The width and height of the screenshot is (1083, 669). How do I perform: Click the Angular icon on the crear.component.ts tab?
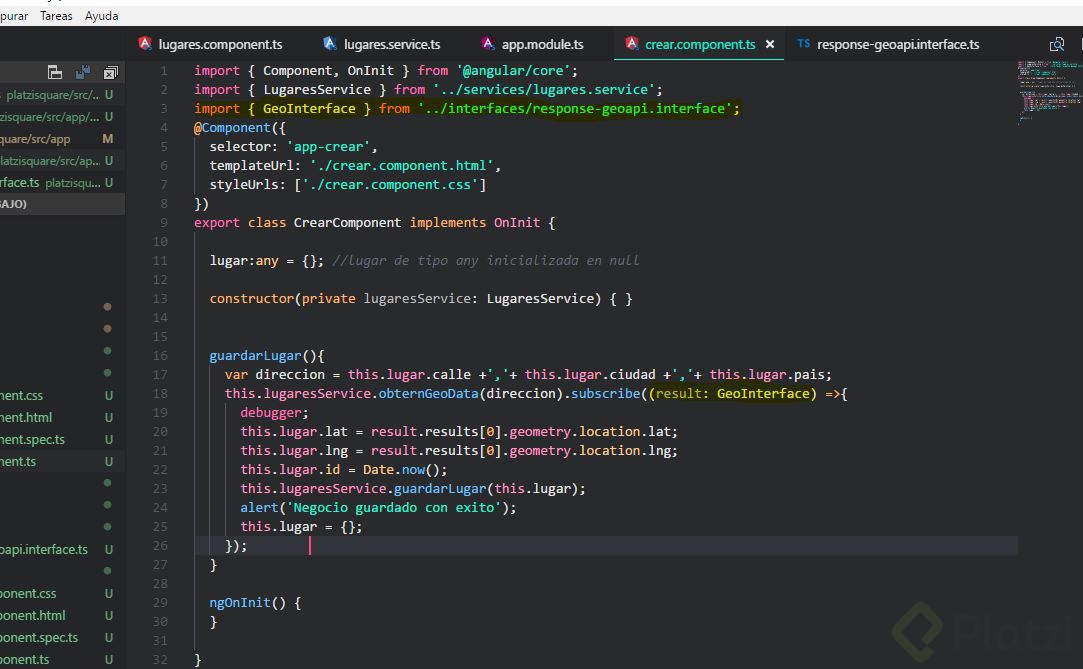pyautogui.click(x=631, y=43)
